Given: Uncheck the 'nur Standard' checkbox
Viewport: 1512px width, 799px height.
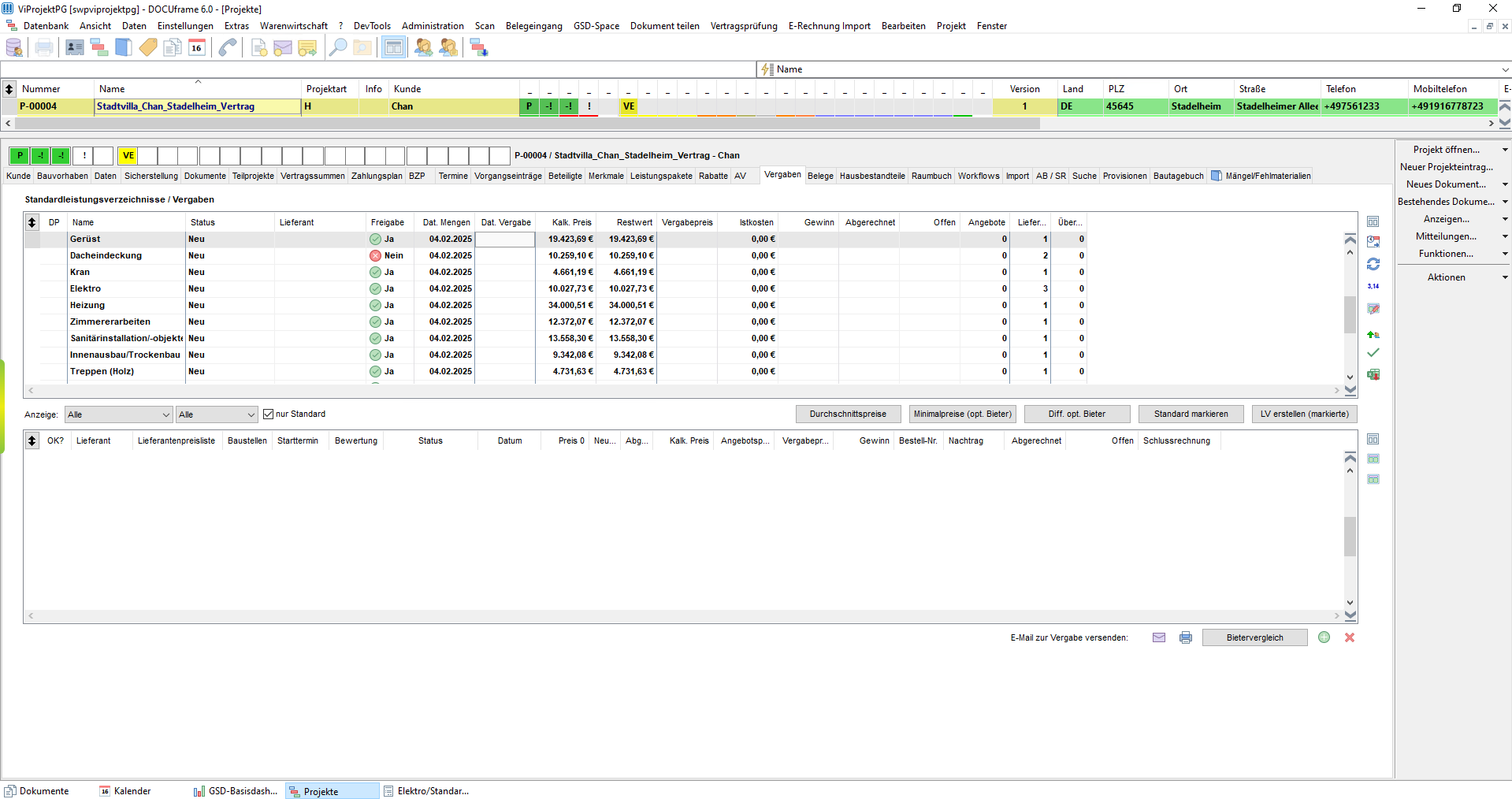Looking at the screenshot, I should [269, 414].
